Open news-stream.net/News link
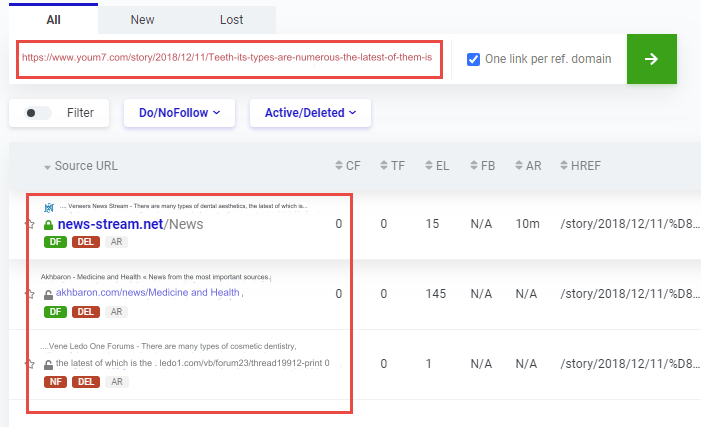This screenshot has width=701, height=427. (130, 224)
